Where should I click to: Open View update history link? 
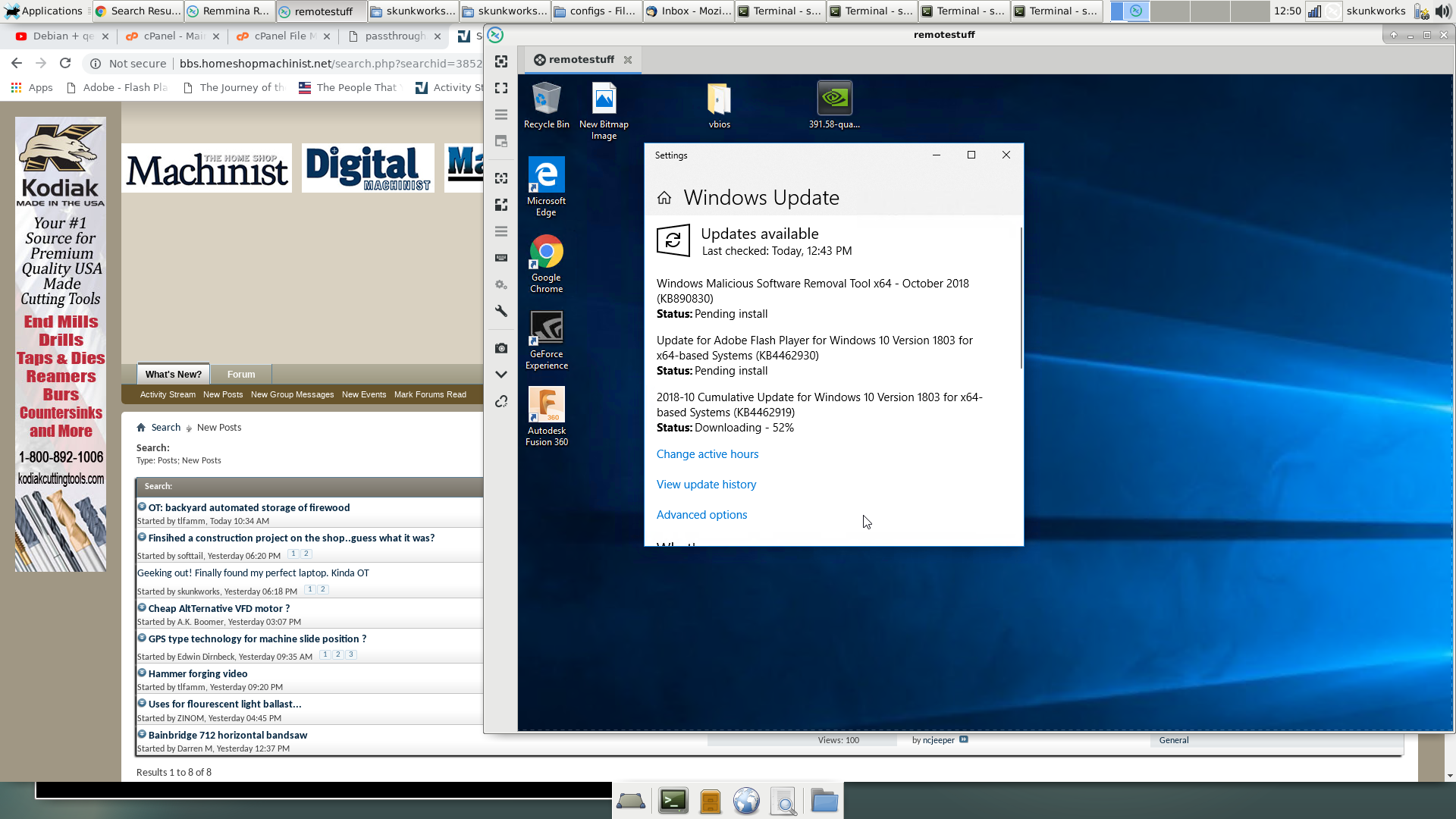[x=706, y=485]
